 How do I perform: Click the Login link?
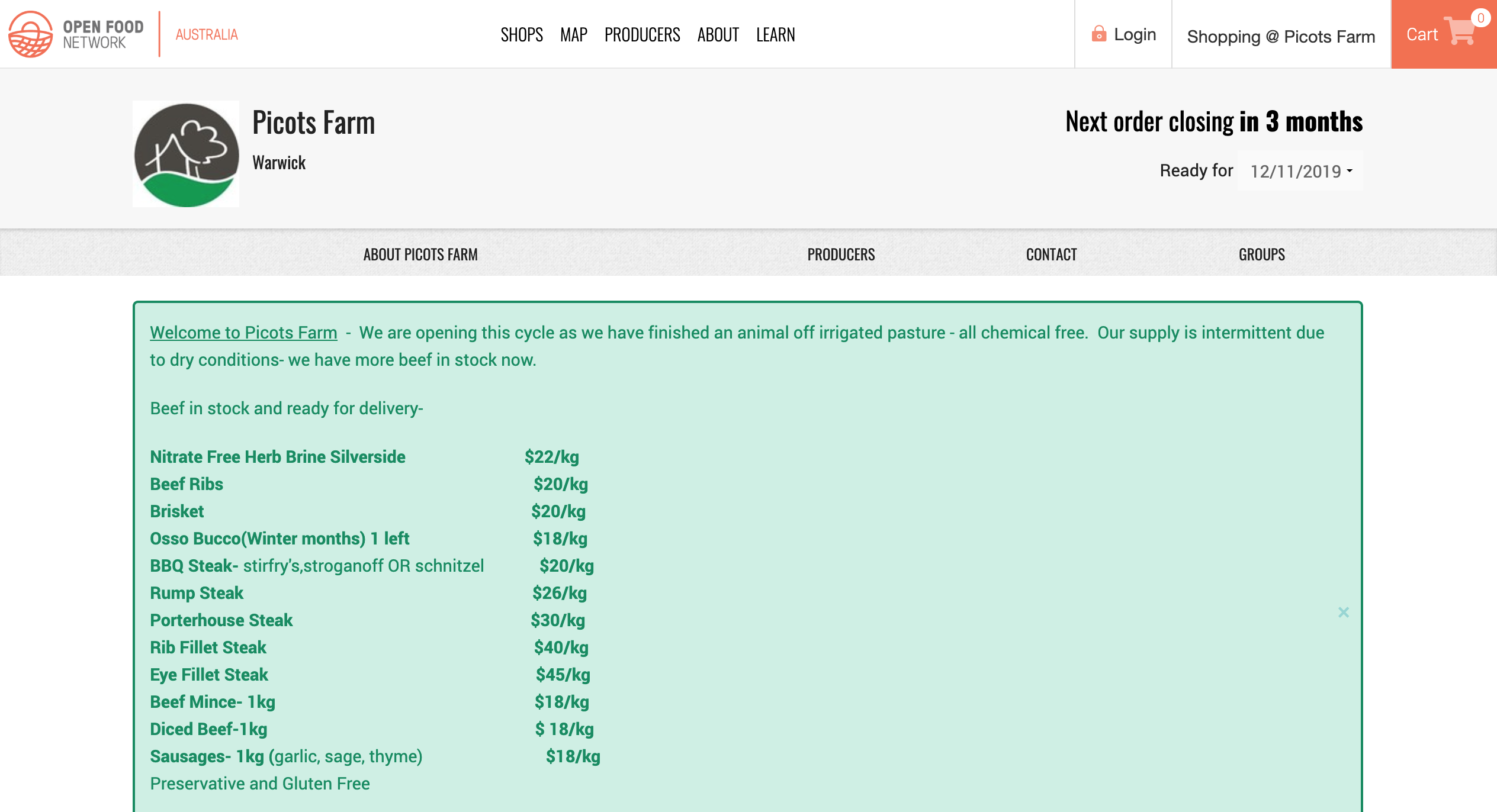pos(1134,34)
